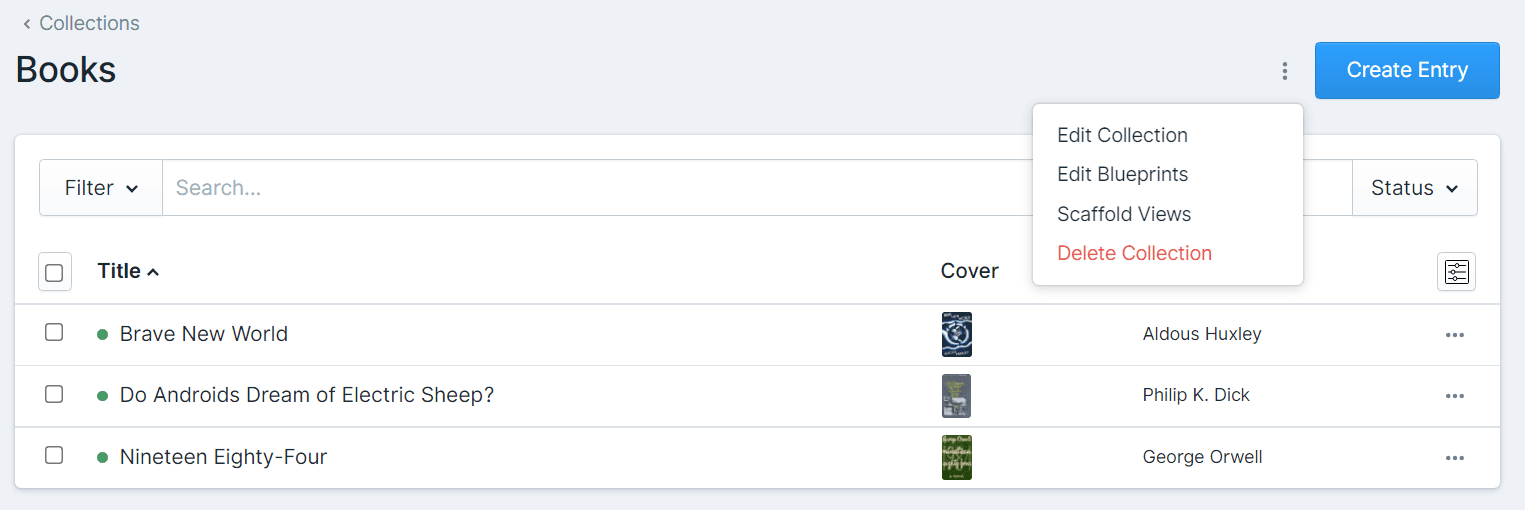Check the Nineteen Eighty-Four row checkbox
The width and height of the screenshot is (1525, 510).
[54, 455]
